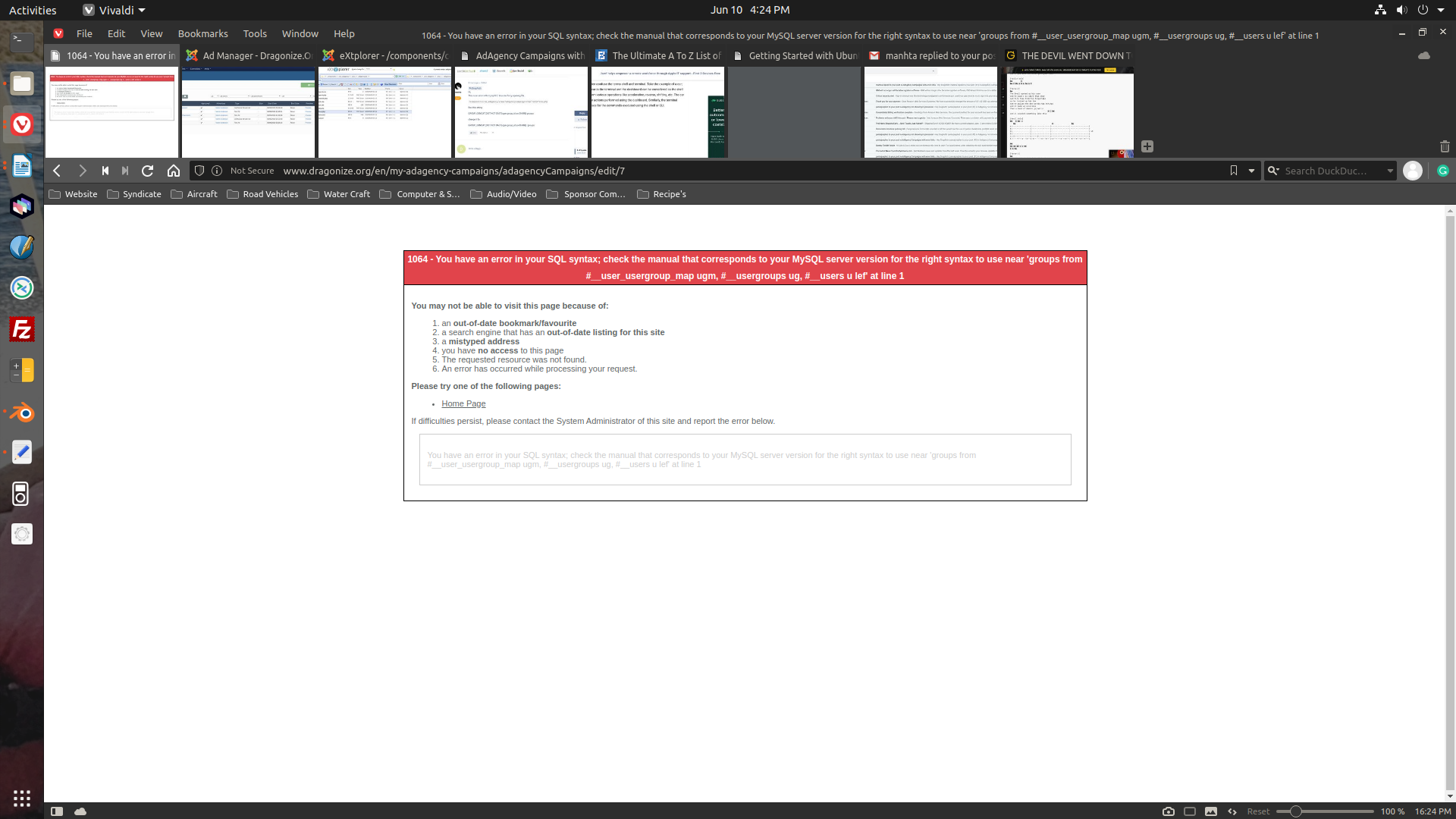The width and height of the screenshot is (1456, 819).
Task: Click the new tab plus button
Action: click(x=1147, y=146)
